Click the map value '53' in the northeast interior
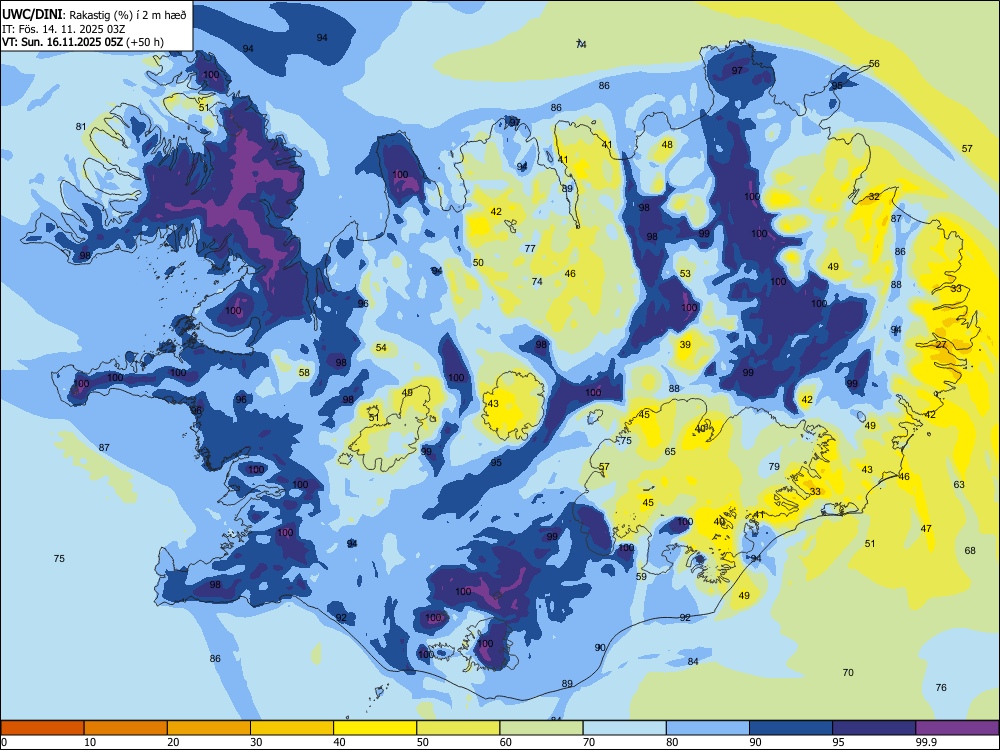This screenshot has height=750, width=1000. click(x=685, y=274)
